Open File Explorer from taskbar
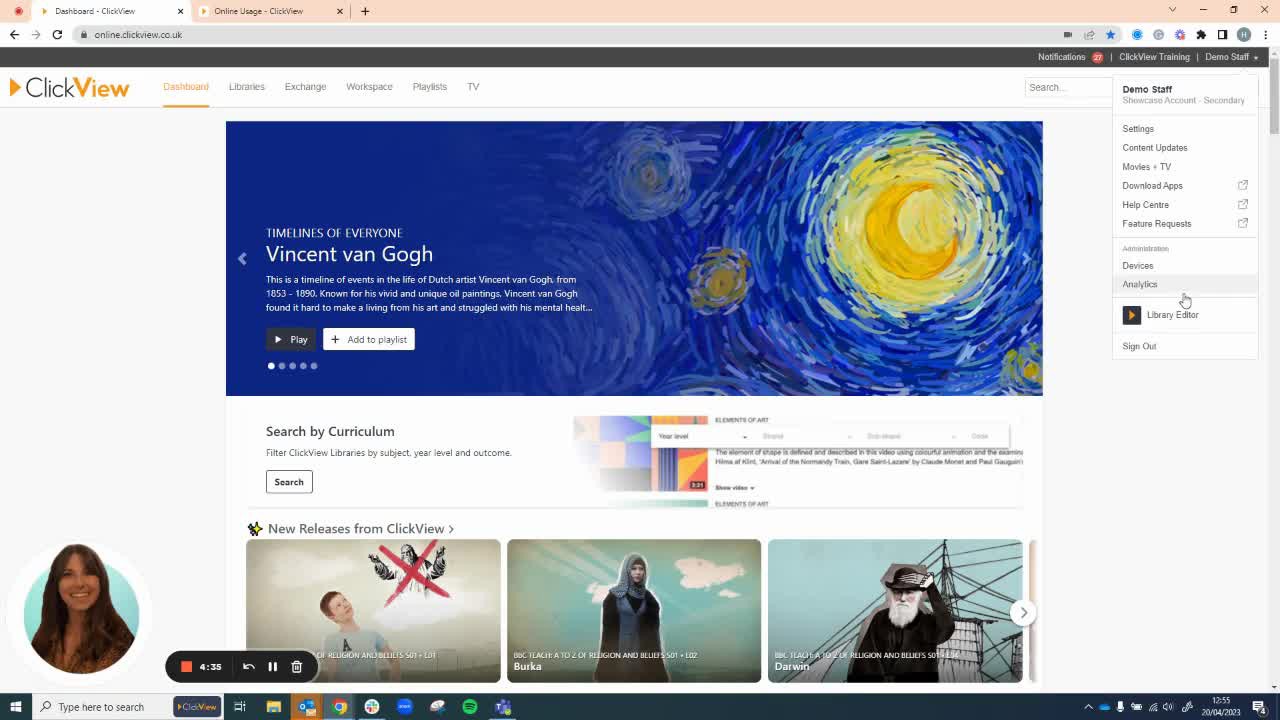The height and width of the screenshot is (720, 1280). tap(273, 707)
